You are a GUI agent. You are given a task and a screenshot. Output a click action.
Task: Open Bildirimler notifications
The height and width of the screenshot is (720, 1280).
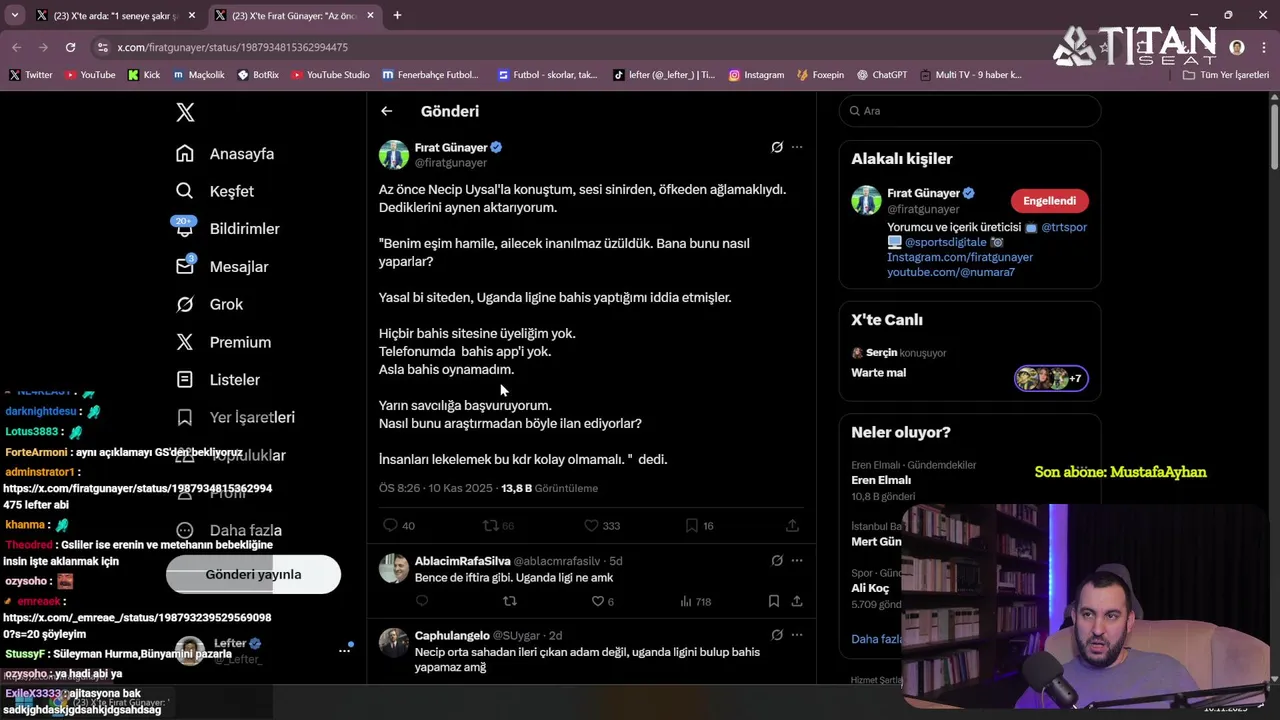pyautogui.click(x=227, y=229)
